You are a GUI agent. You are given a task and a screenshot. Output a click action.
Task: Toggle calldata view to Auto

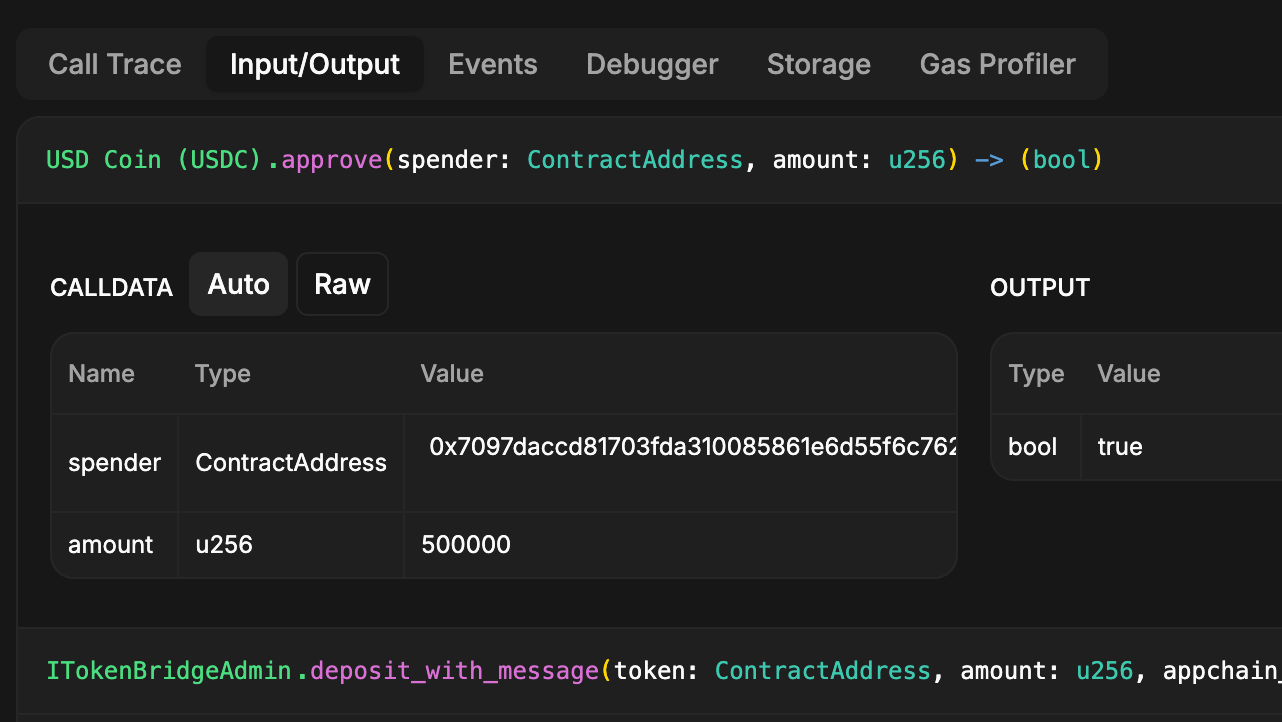click(x=238, y=284)
